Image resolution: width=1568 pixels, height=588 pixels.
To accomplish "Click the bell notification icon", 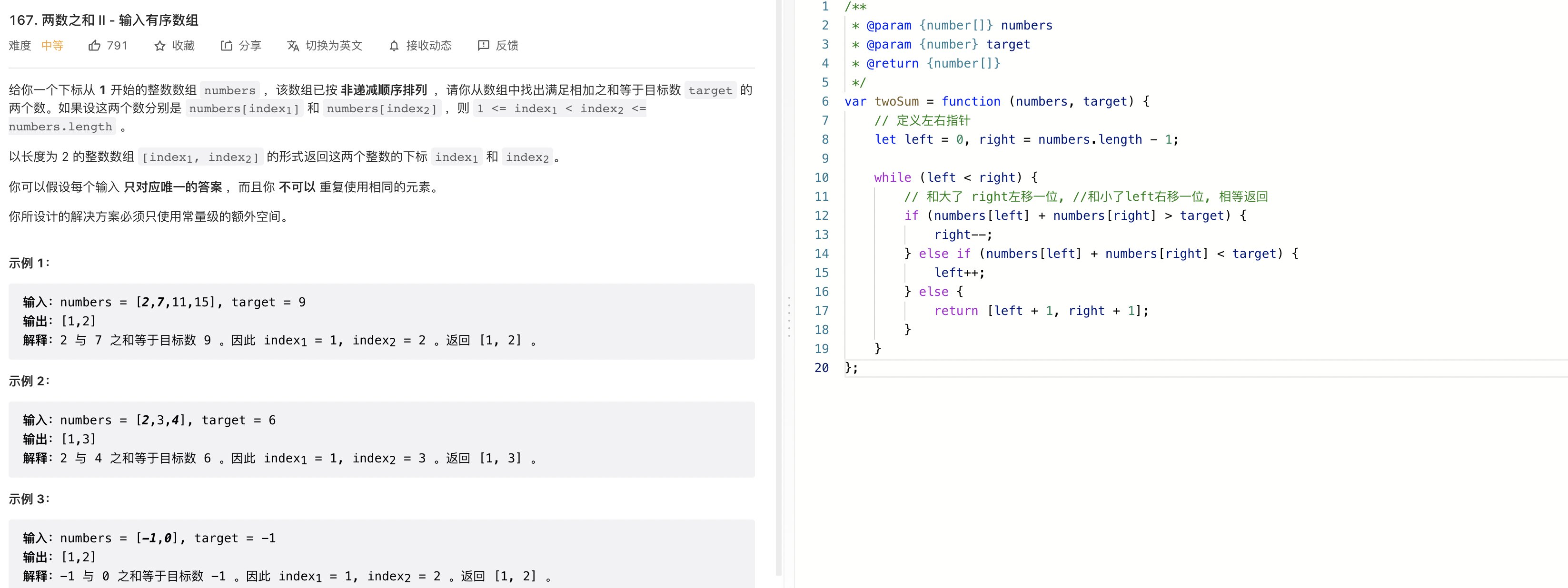I will pyautogui.click(x=394, y=46).
